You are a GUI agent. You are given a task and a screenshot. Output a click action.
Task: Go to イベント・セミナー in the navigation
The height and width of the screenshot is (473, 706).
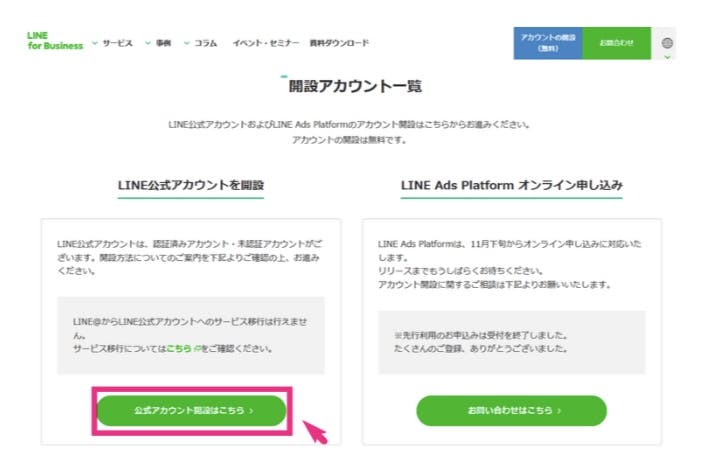point(265,43)
